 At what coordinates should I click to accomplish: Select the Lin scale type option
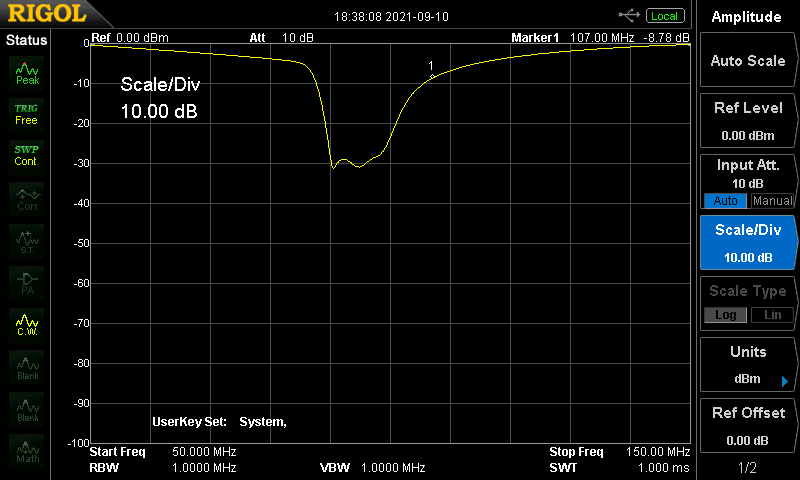[772, 315]
